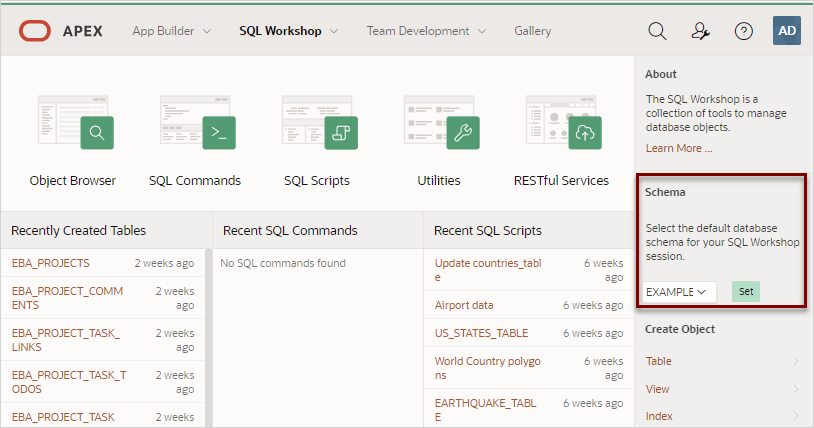814x428 pixels.
Task: Click the chevron beside View
Action: click(796, 389)
